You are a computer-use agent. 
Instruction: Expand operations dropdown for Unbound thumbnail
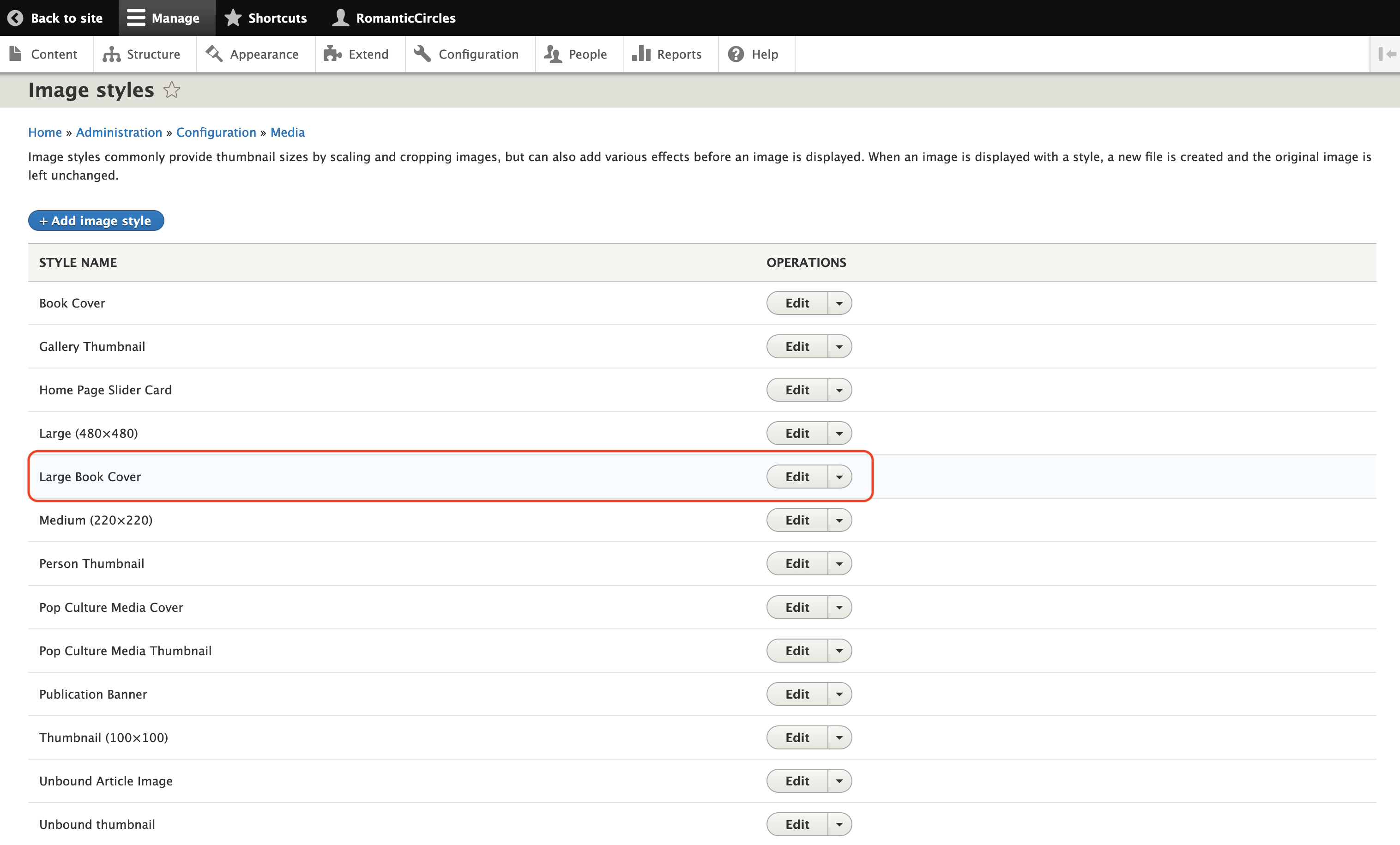point(839,825)
